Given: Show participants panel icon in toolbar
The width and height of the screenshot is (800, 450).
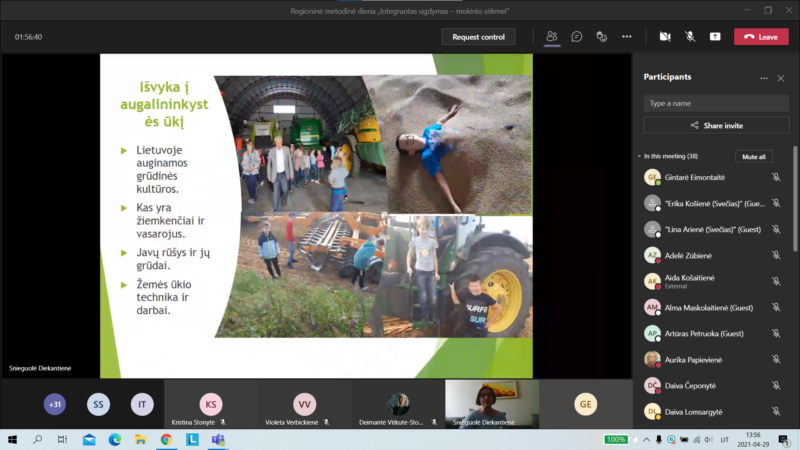Looking at the screenshot, I should point(551,37).
